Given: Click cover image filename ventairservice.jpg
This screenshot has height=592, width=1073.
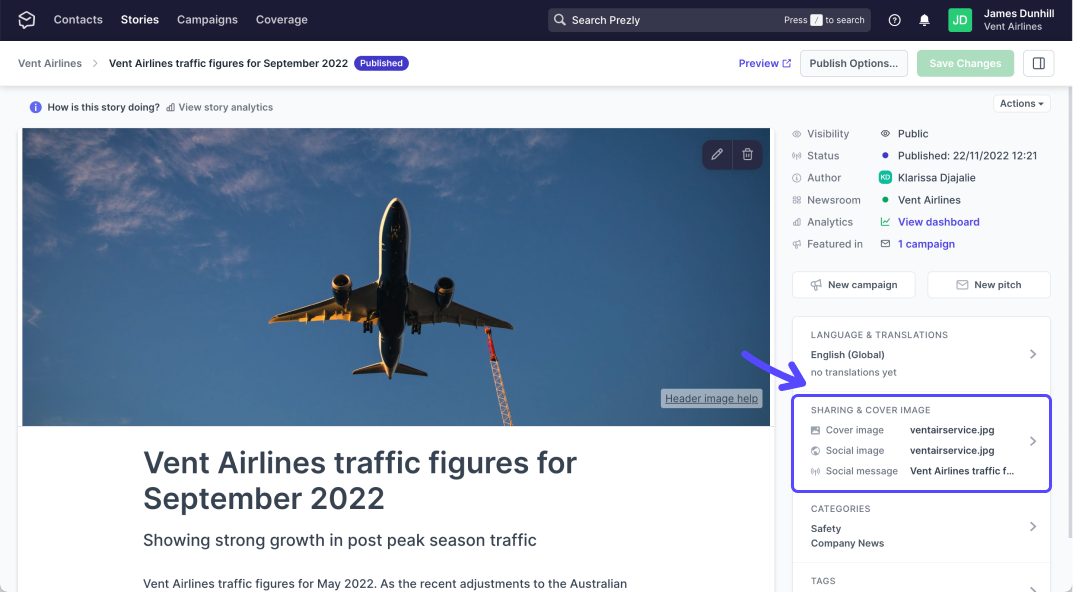Looking at the screenshot, I should coord(952,430).
